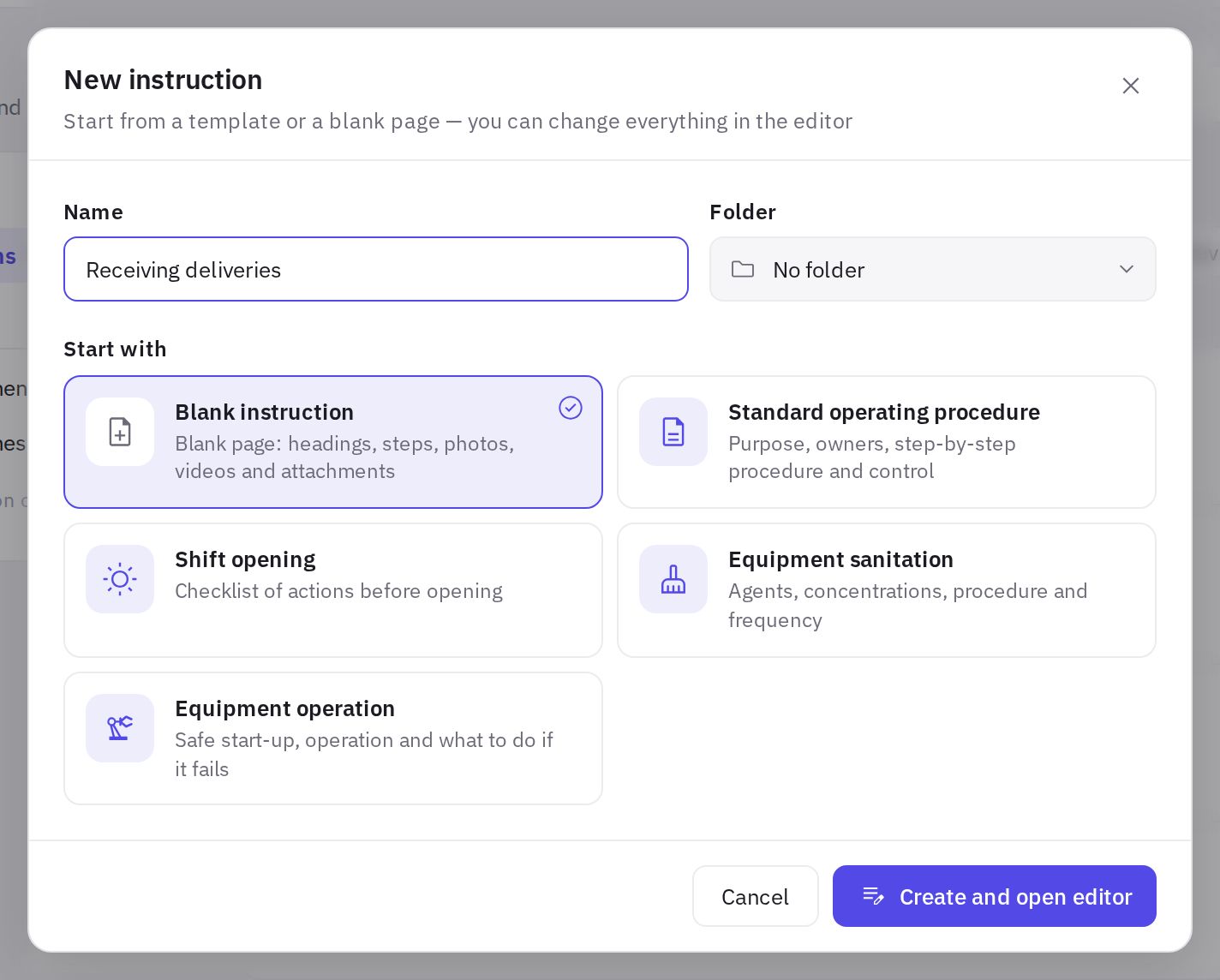Expand the Folder dropdown chevron

tap(1127, 270)
